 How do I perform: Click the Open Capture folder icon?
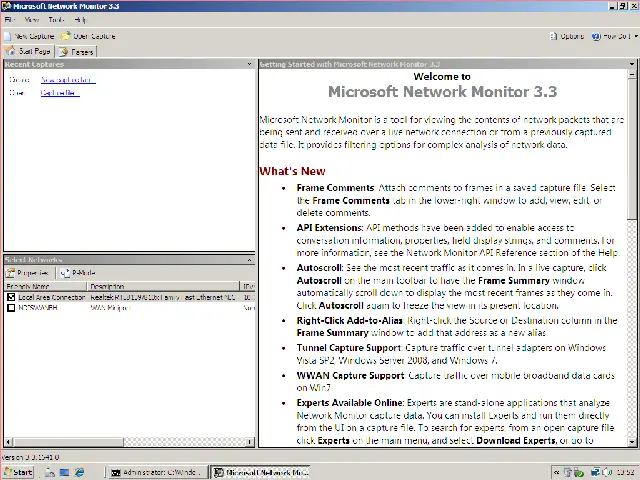(66, 36)
